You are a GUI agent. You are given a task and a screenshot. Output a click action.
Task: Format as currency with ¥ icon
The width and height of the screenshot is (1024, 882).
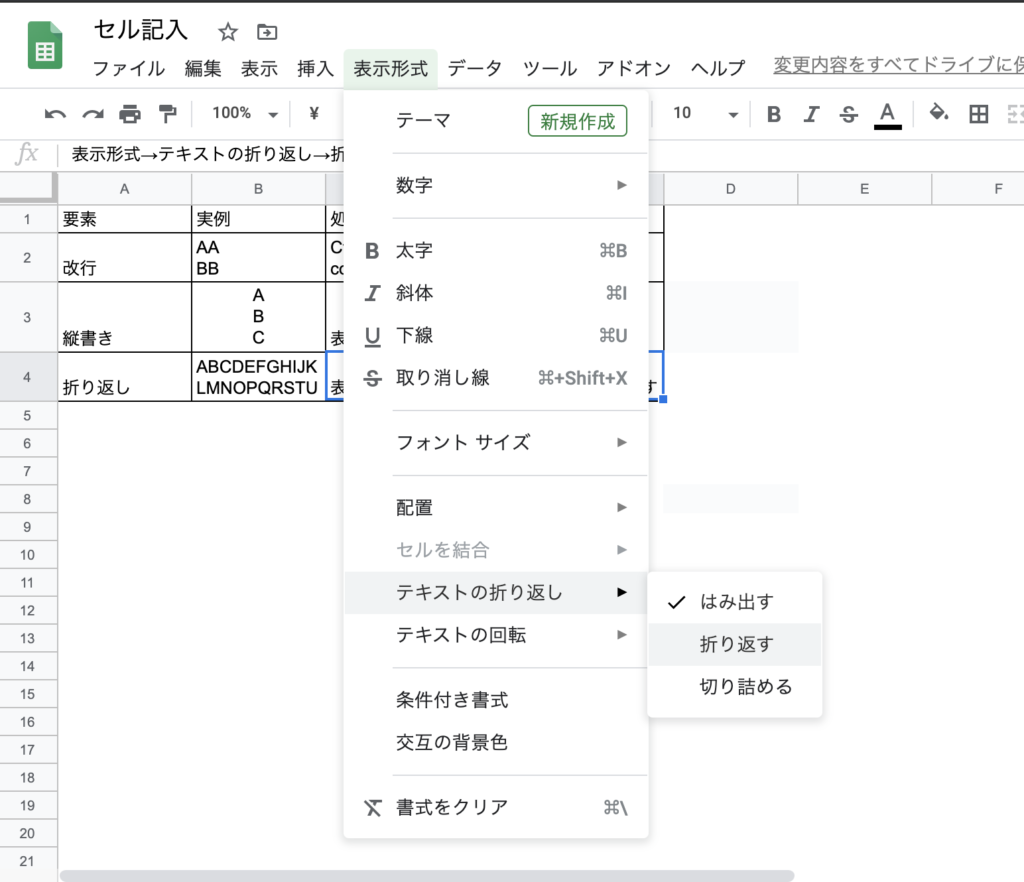(314, 114)
